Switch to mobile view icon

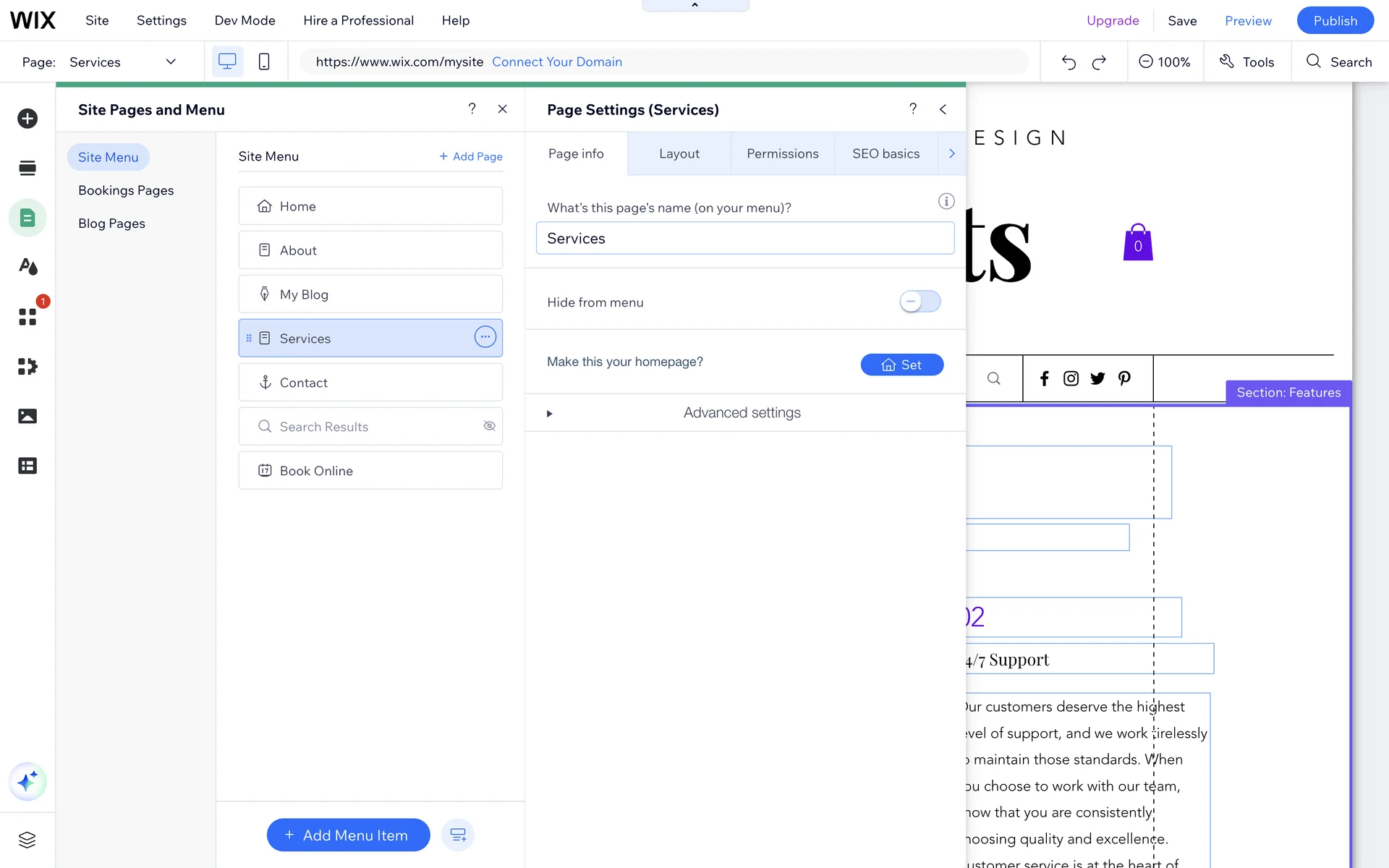264,62
